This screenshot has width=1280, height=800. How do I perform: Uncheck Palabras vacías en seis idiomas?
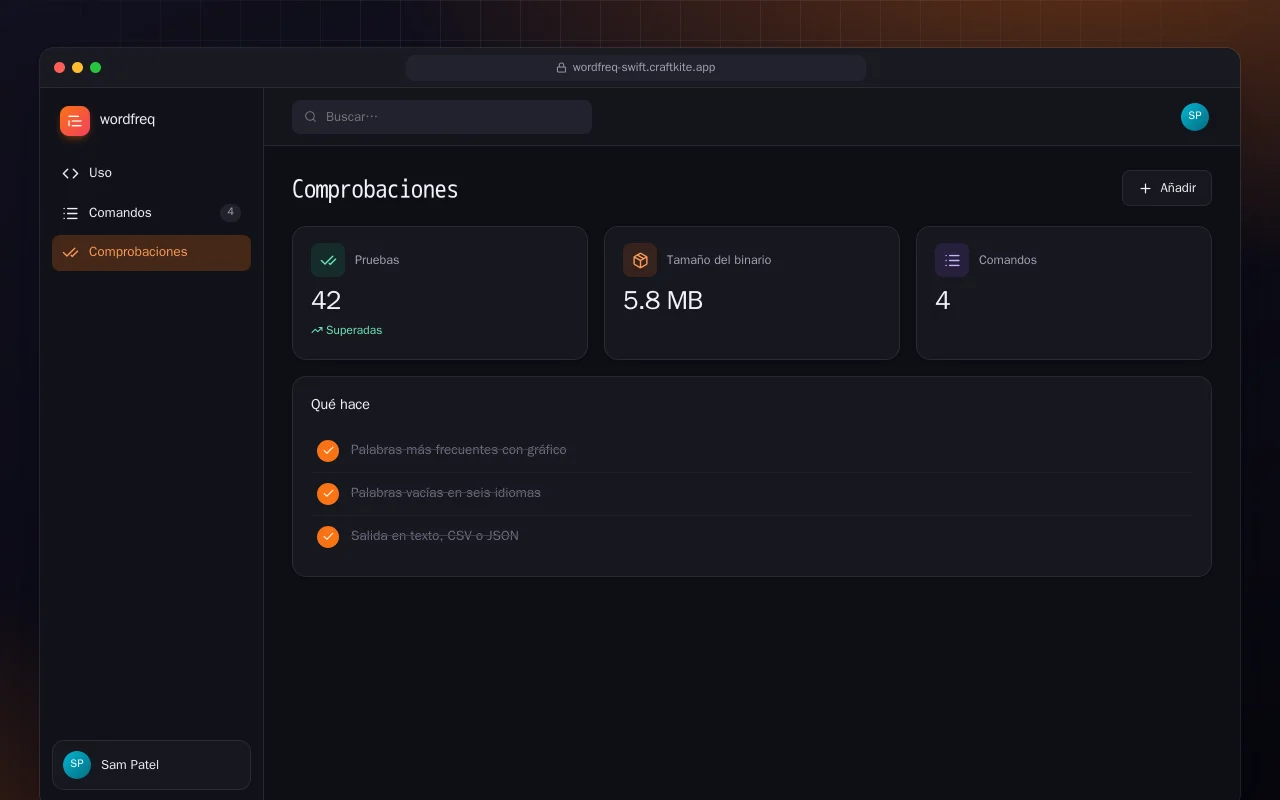328,494
